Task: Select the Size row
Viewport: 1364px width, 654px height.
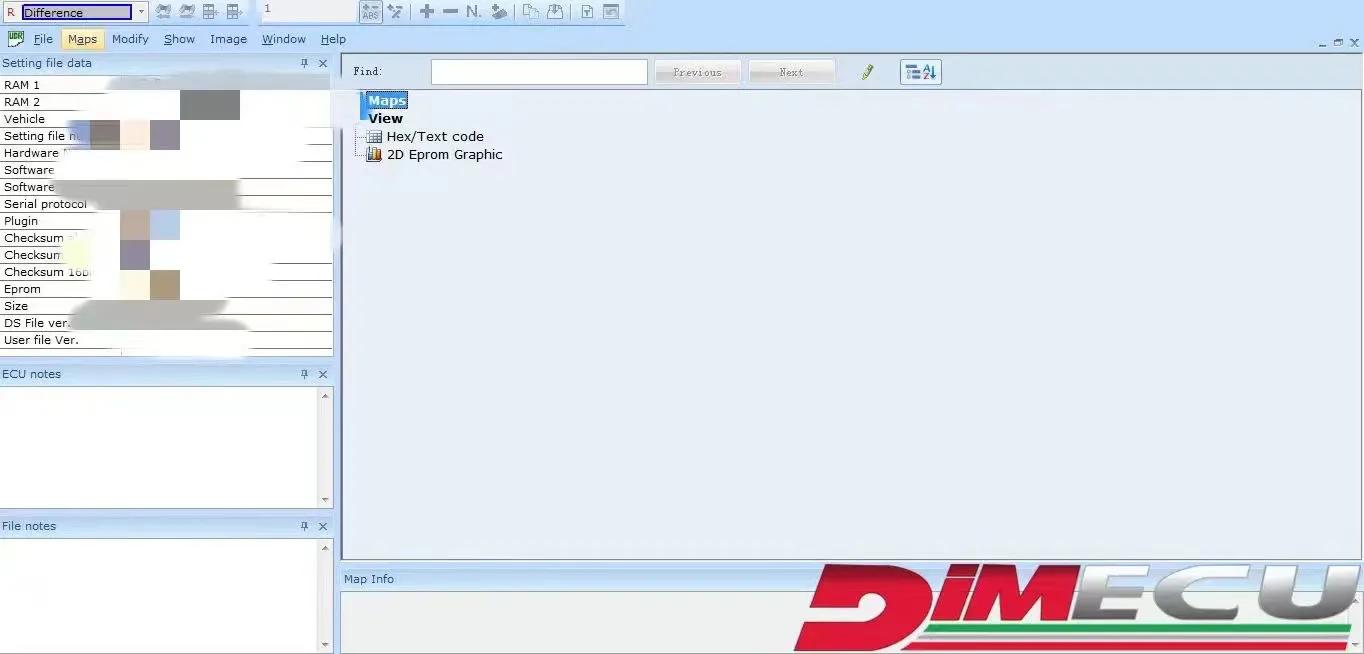Action: click(x=166, y=306)
